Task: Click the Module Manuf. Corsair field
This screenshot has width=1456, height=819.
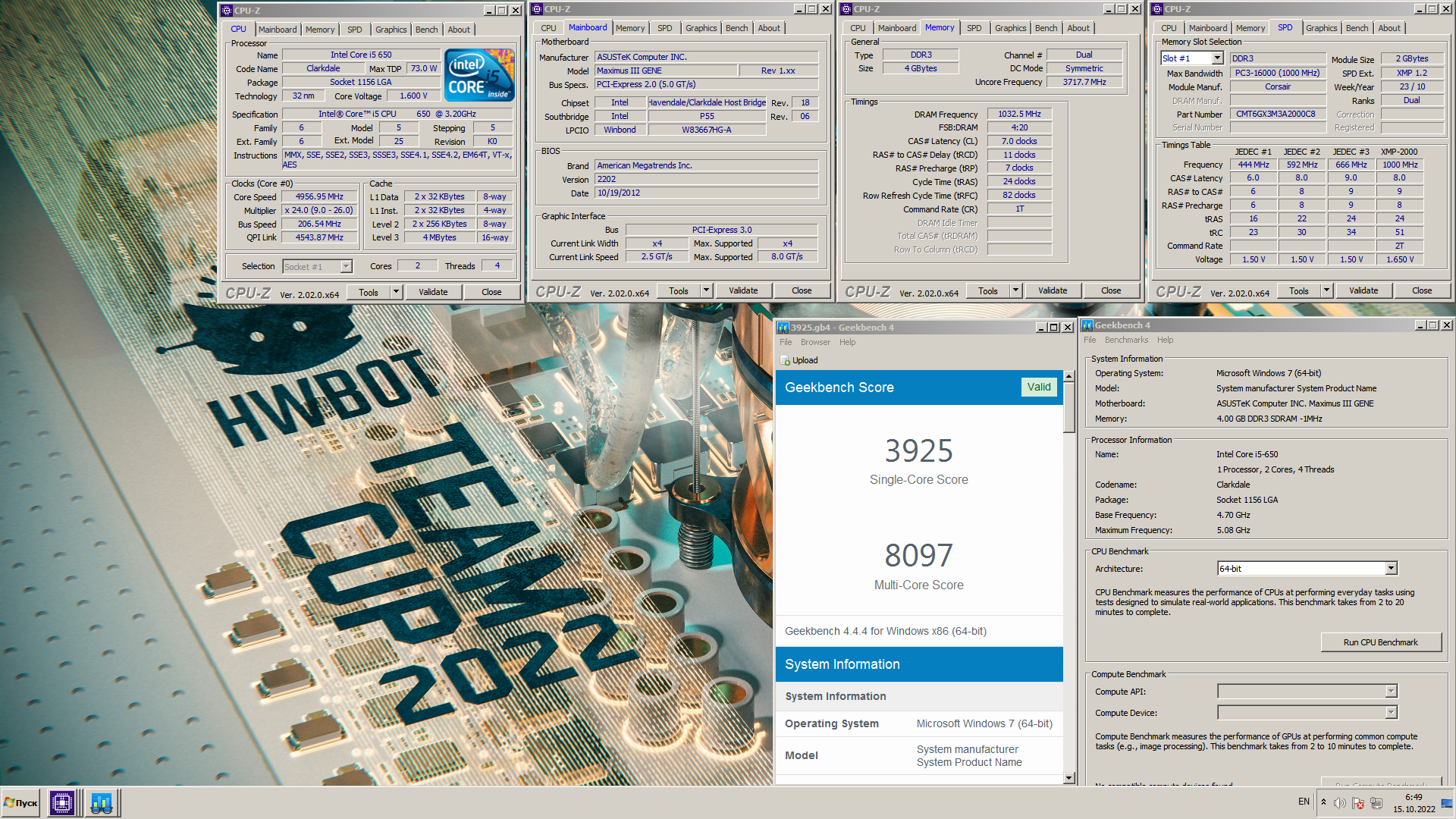Action: pos(1277,86)
